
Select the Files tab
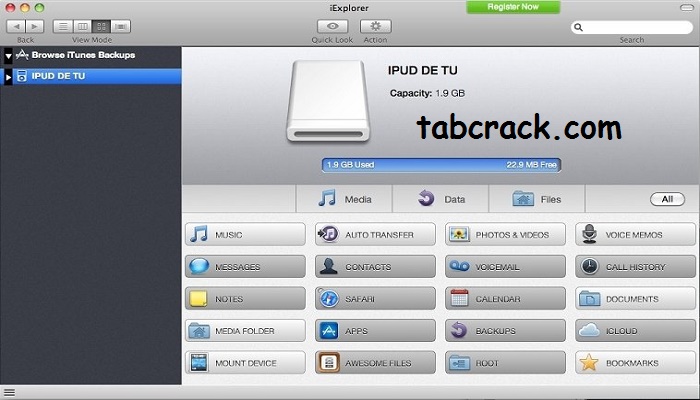(x=537, y=199)
